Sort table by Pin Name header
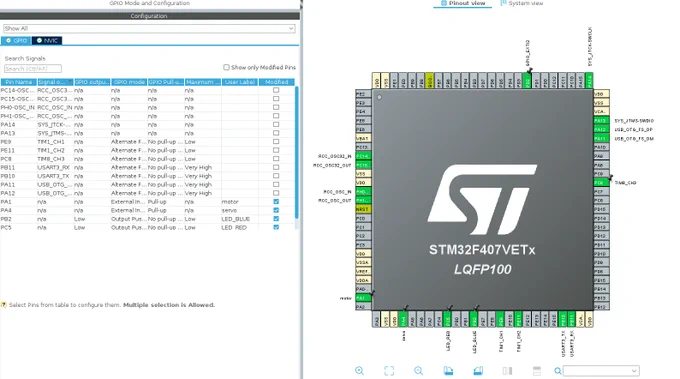Screen dimensions: 680x379 pyautogui.click(x=19, y=82)
